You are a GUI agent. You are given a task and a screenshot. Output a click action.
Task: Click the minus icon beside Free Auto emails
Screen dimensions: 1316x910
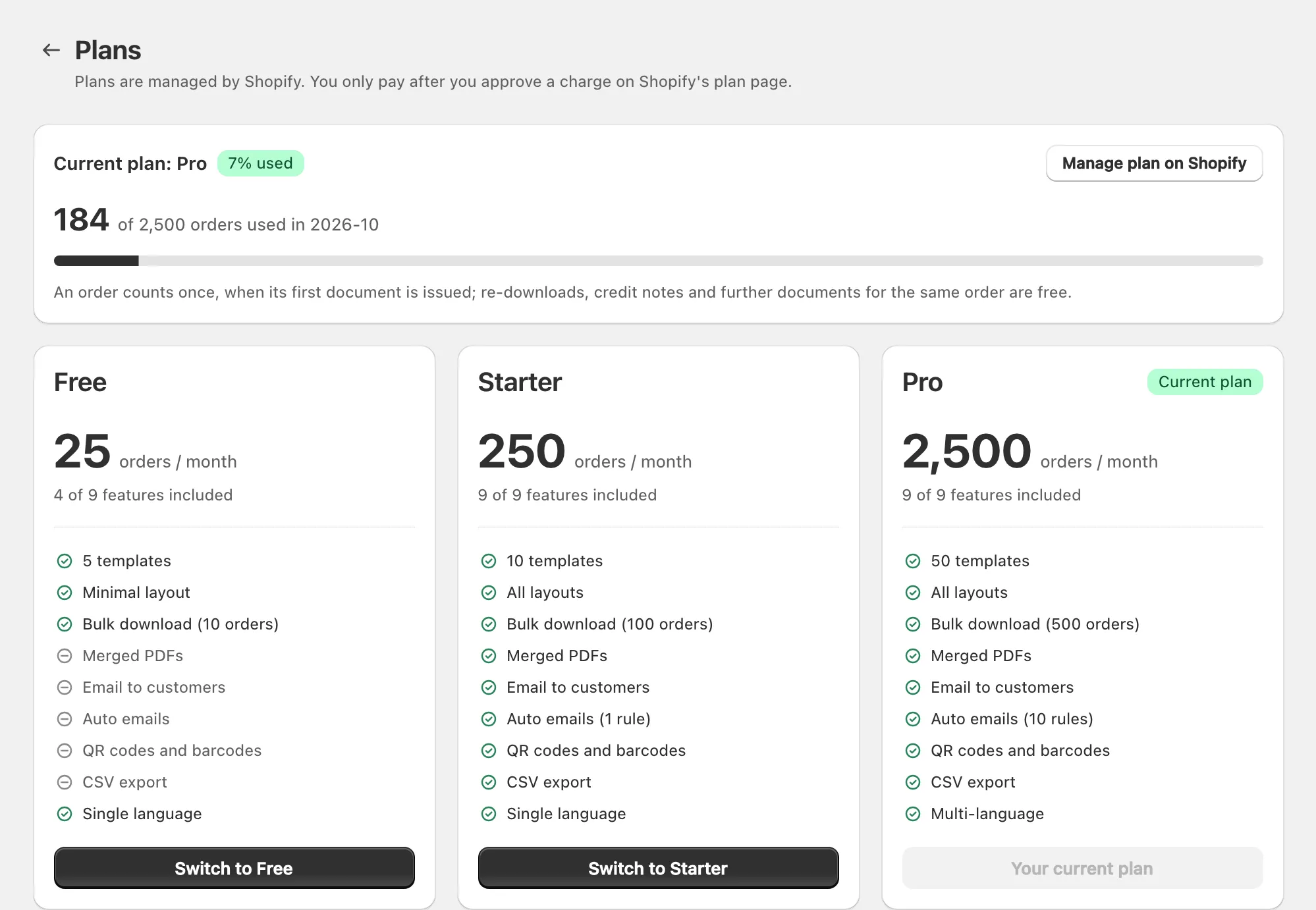[65, 719]
